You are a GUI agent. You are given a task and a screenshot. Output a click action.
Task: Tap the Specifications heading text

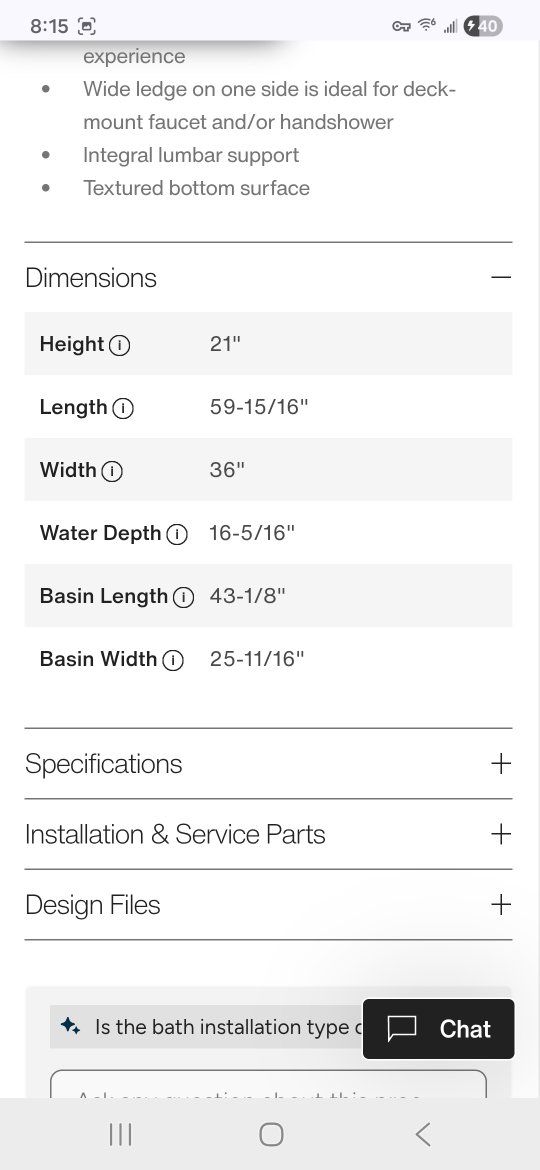click(x=104, y=764)
